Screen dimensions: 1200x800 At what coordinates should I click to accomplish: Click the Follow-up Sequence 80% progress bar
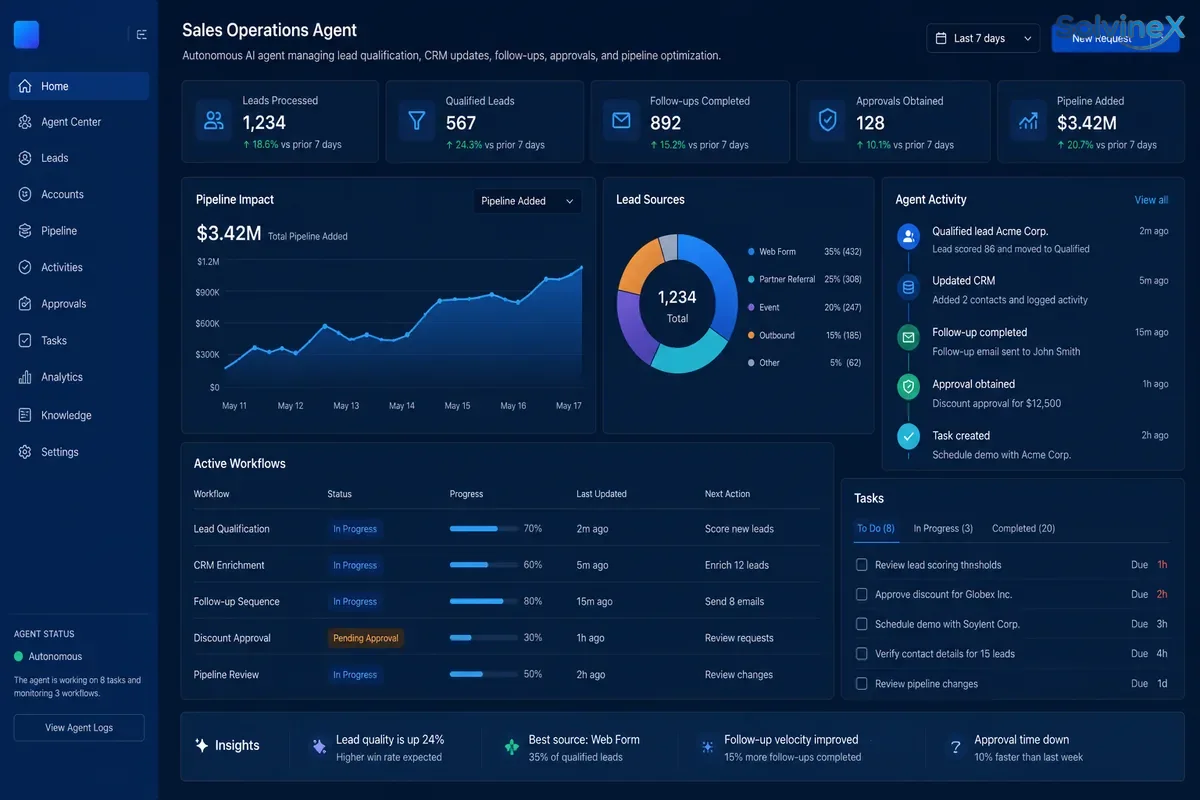pyautogui.click(x=483, y=601)
